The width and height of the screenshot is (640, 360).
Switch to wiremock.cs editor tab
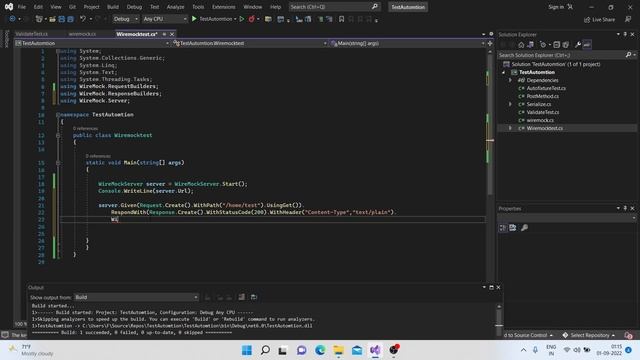[82, 34]
